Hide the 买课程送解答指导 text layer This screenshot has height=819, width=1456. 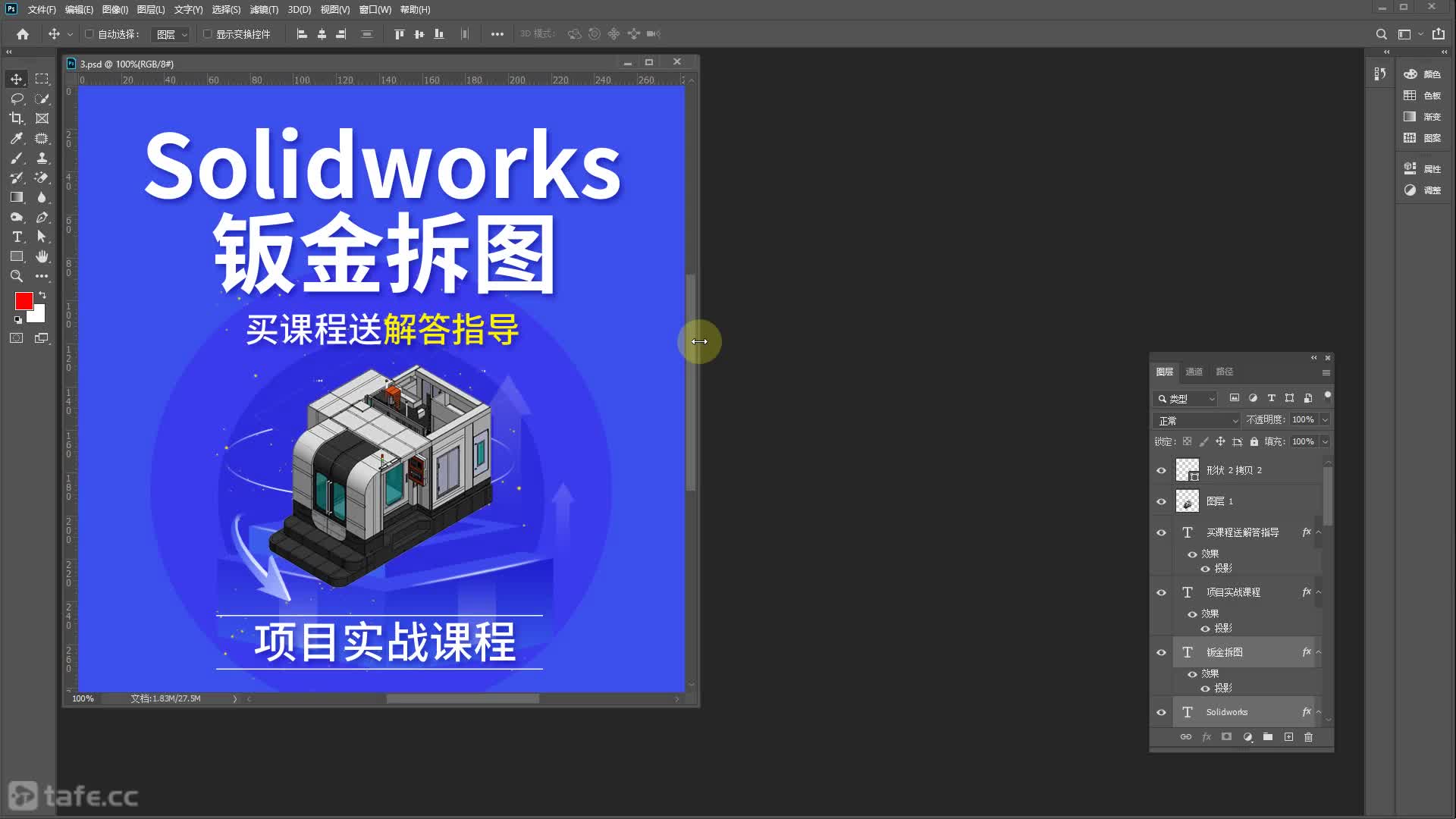click(1161, 532)
